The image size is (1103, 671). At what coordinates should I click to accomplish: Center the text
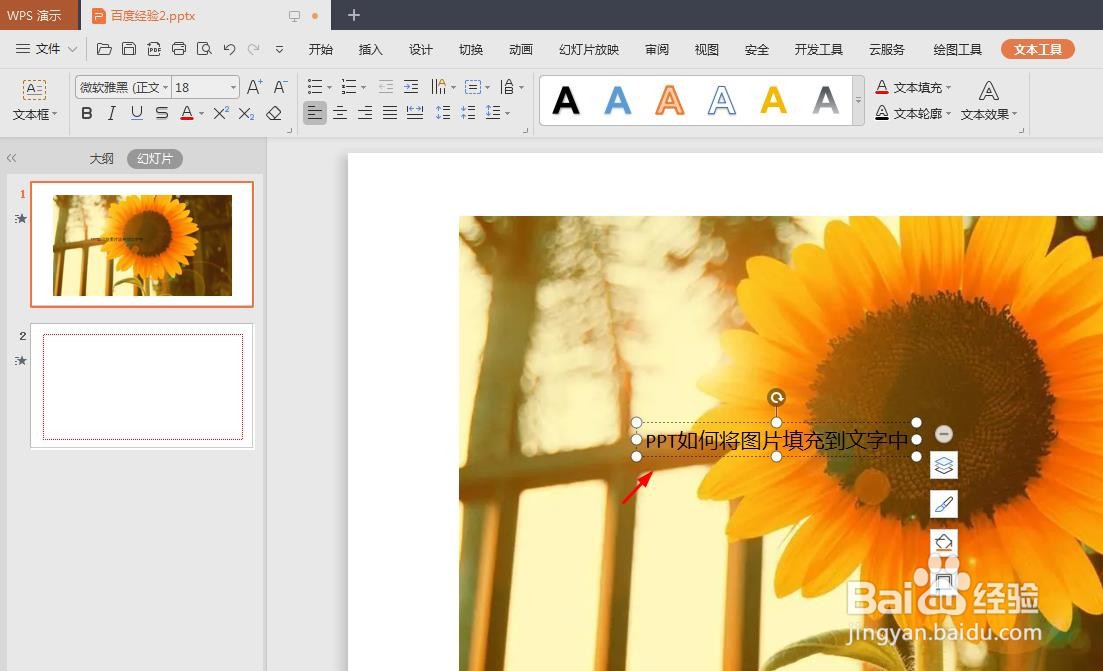[340, 113]
